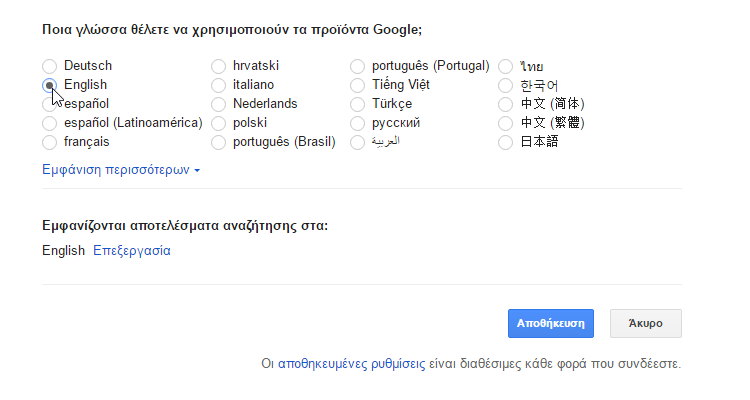
Task: Select the Deutsch language radio button
Action: click(50, 66)
